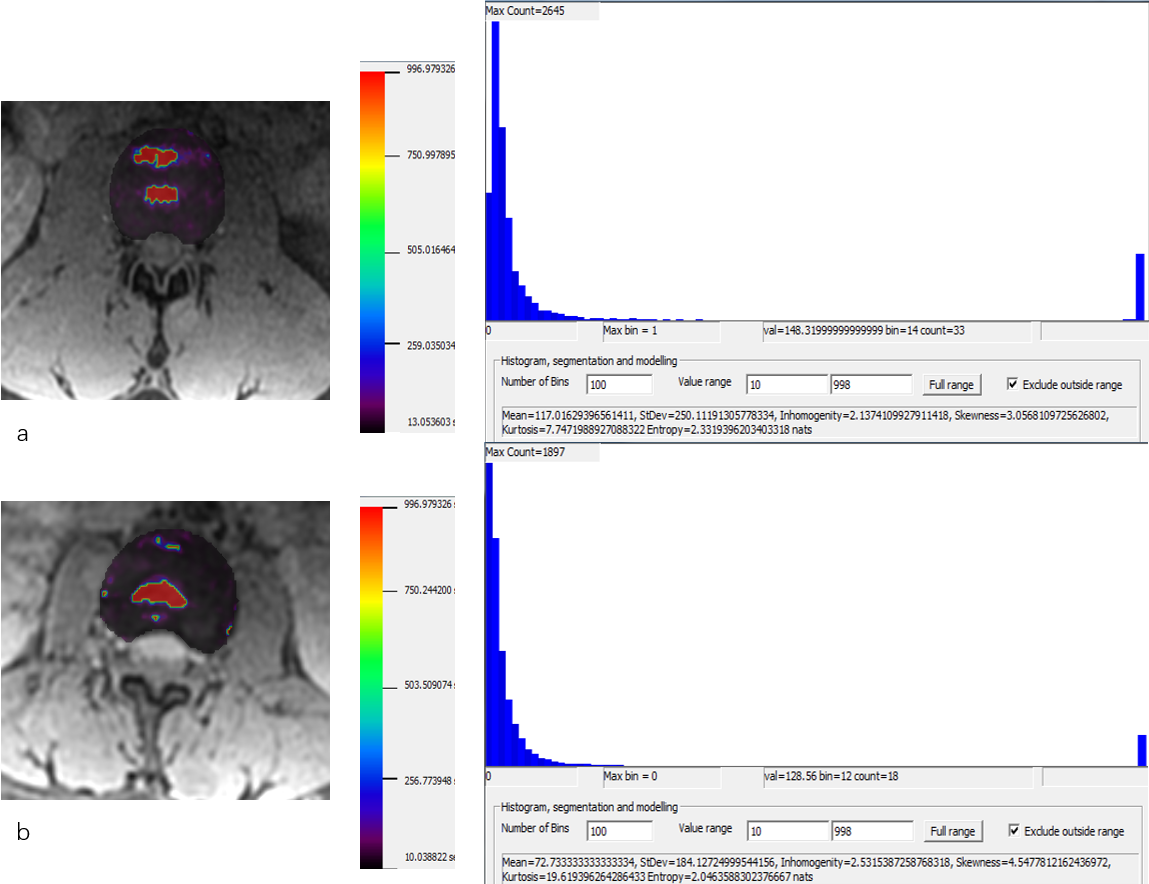
Task: Focus the lower panel's maximum value range field (998)
Action: coord(870,831)
